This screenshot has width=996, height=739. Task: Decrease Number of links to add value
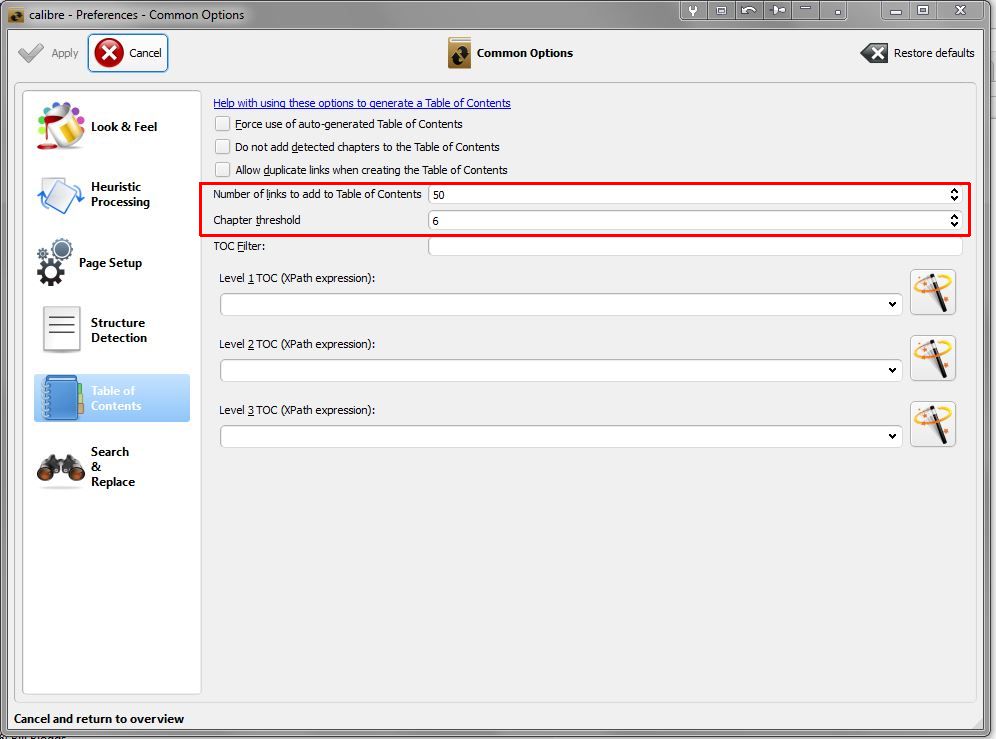pos(954,198)
